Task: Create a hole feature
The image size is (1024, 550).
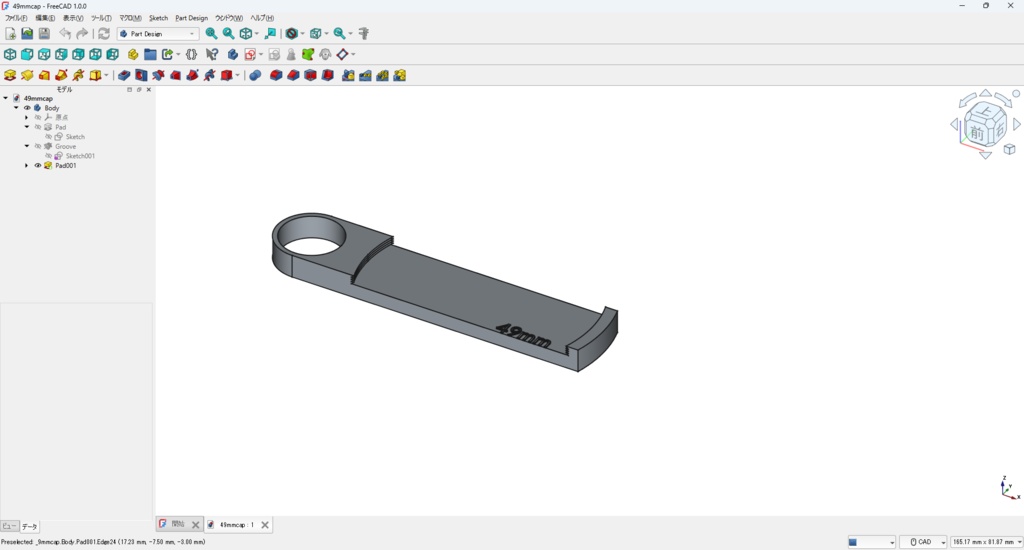Action: click(x=141, y=75)
